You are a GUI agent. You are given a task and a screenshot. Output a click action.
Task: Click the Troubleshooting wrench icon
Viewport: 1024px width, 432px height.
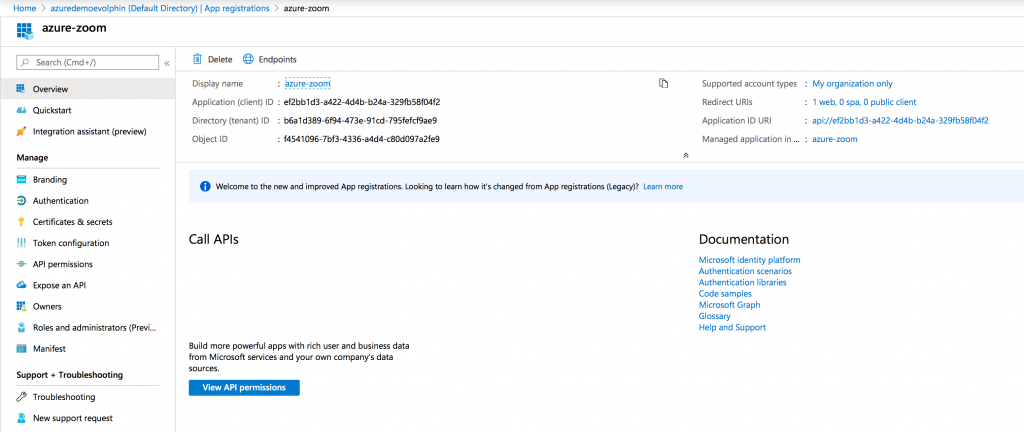click(21, 397)
